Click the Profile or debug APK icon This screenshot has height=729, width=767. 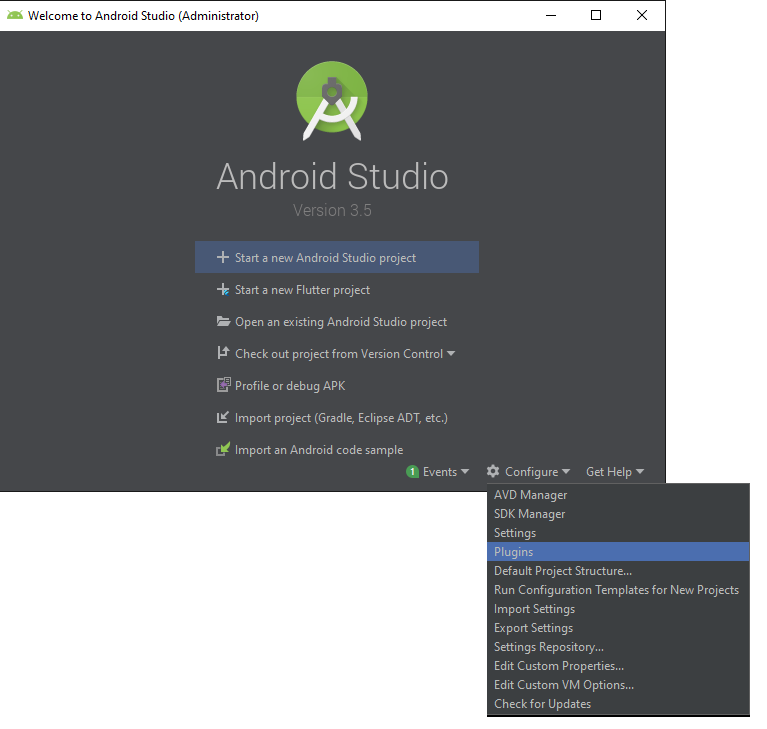pos(223,386)
